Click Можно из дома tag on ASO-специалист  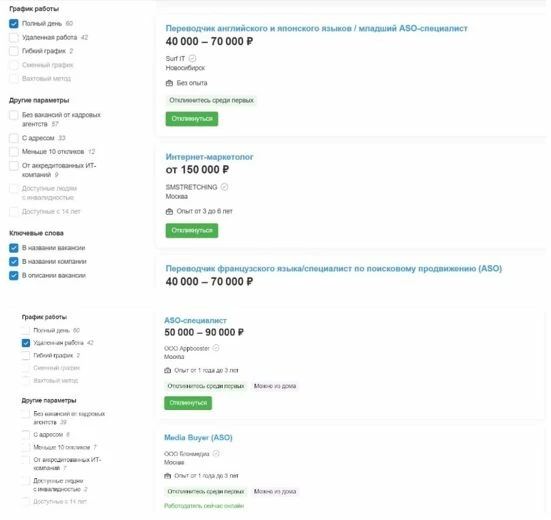point(275,386)
